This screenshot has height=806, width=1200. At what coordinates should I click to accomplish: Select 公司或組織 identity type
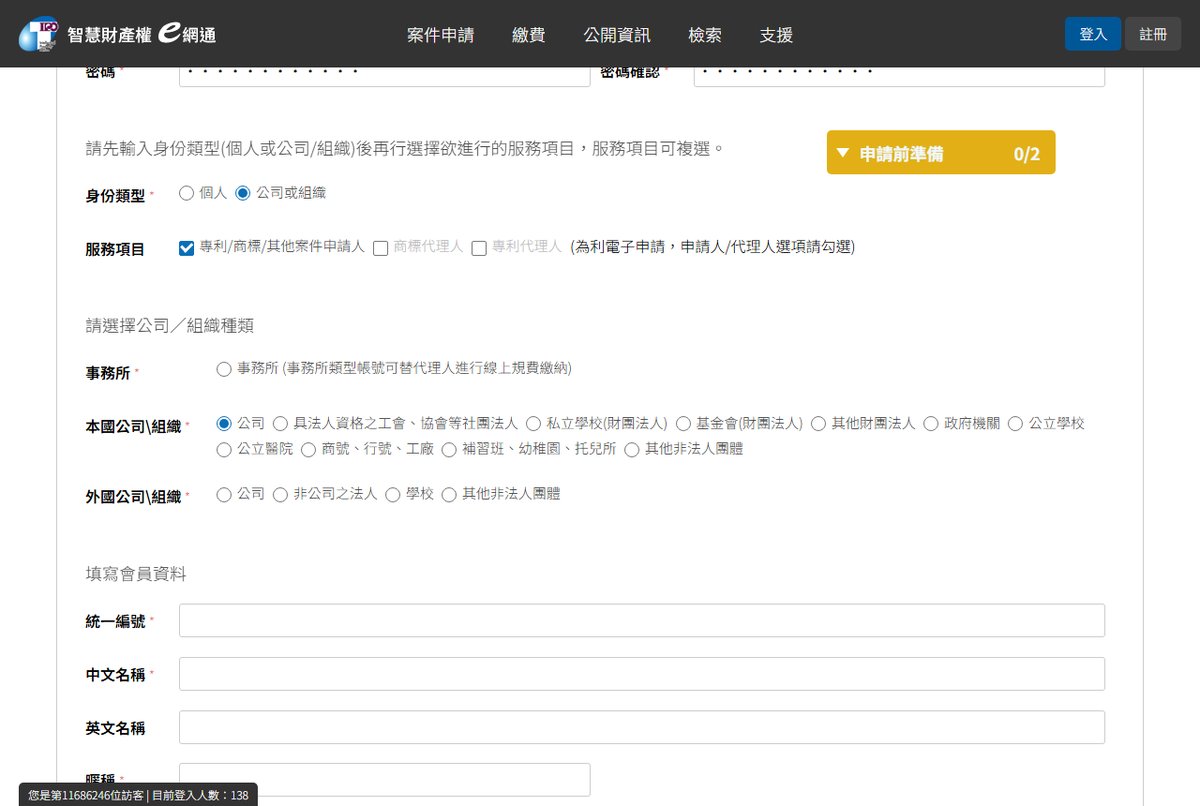[x=242, y=193]
